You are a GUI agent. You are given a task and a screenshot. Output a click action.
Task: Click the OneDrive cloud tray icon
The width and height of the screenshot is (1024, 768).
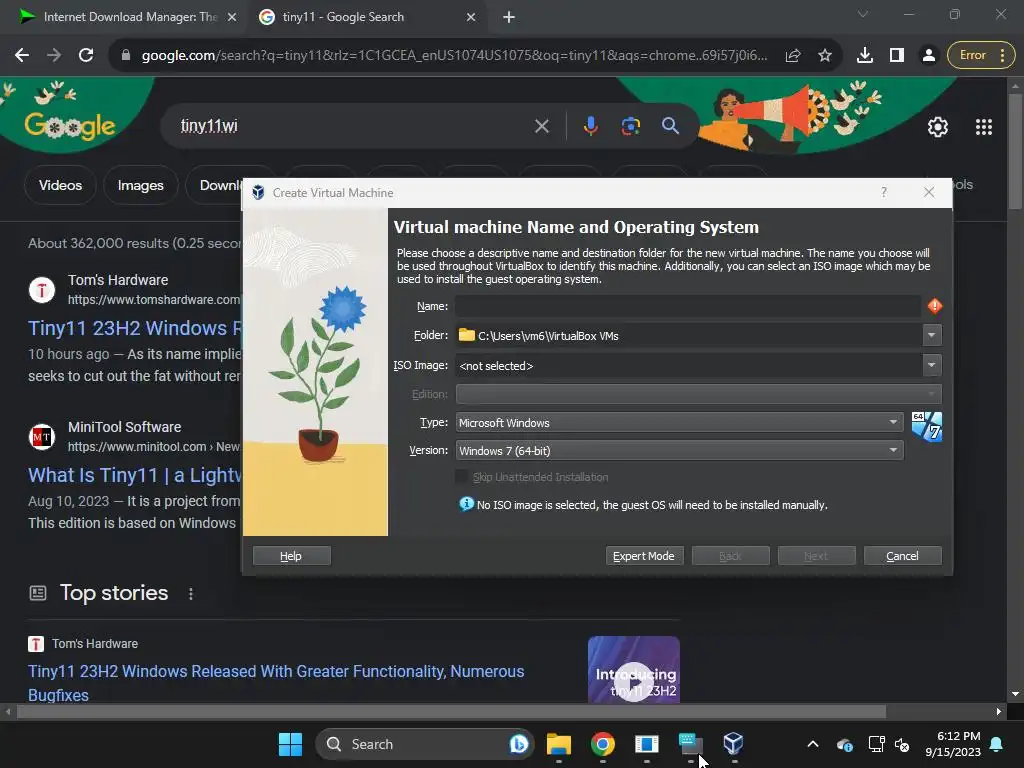[x=844, y=744]
